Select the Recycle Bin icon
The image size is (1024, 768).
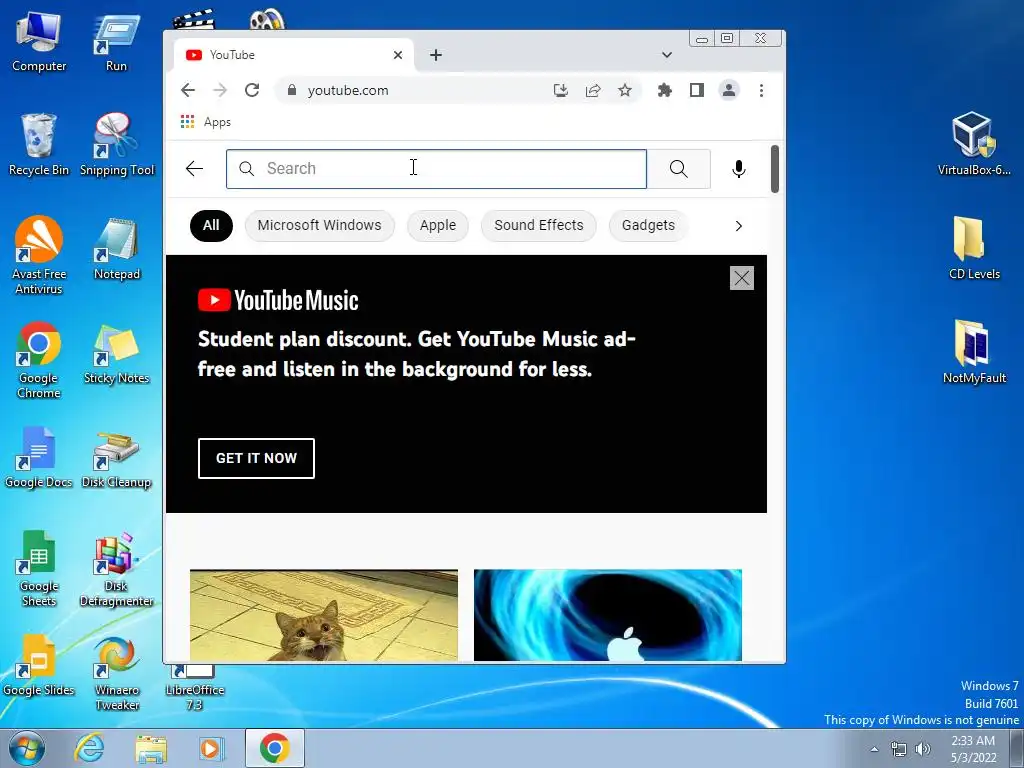tap(39, 145)
